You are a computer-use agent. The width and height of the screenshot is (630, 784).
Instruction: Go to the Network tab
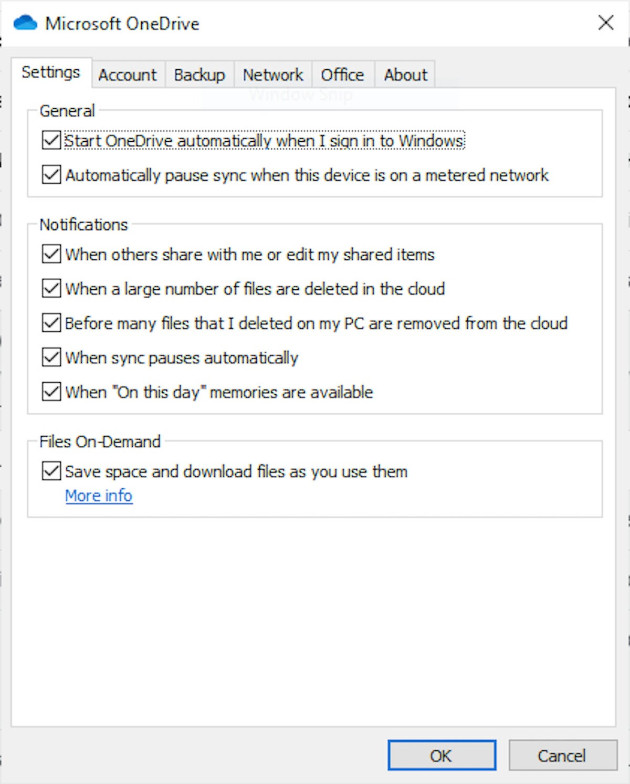pyautogui.click(x=273, y=75)
